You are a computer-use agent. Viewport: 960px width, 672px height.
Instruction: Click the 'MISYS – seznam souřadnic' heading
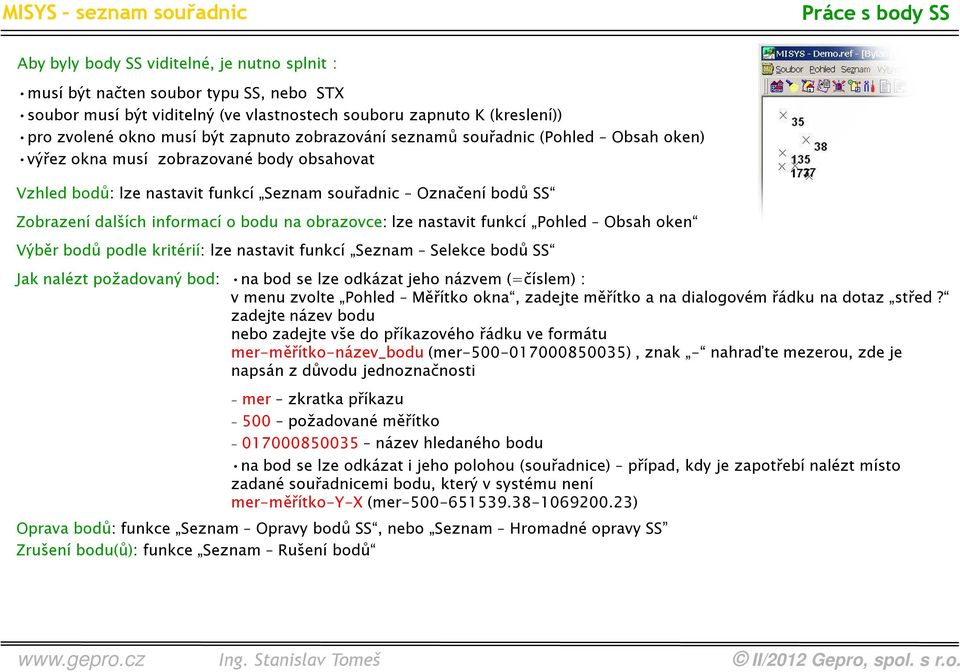click(x=125, y=12)
